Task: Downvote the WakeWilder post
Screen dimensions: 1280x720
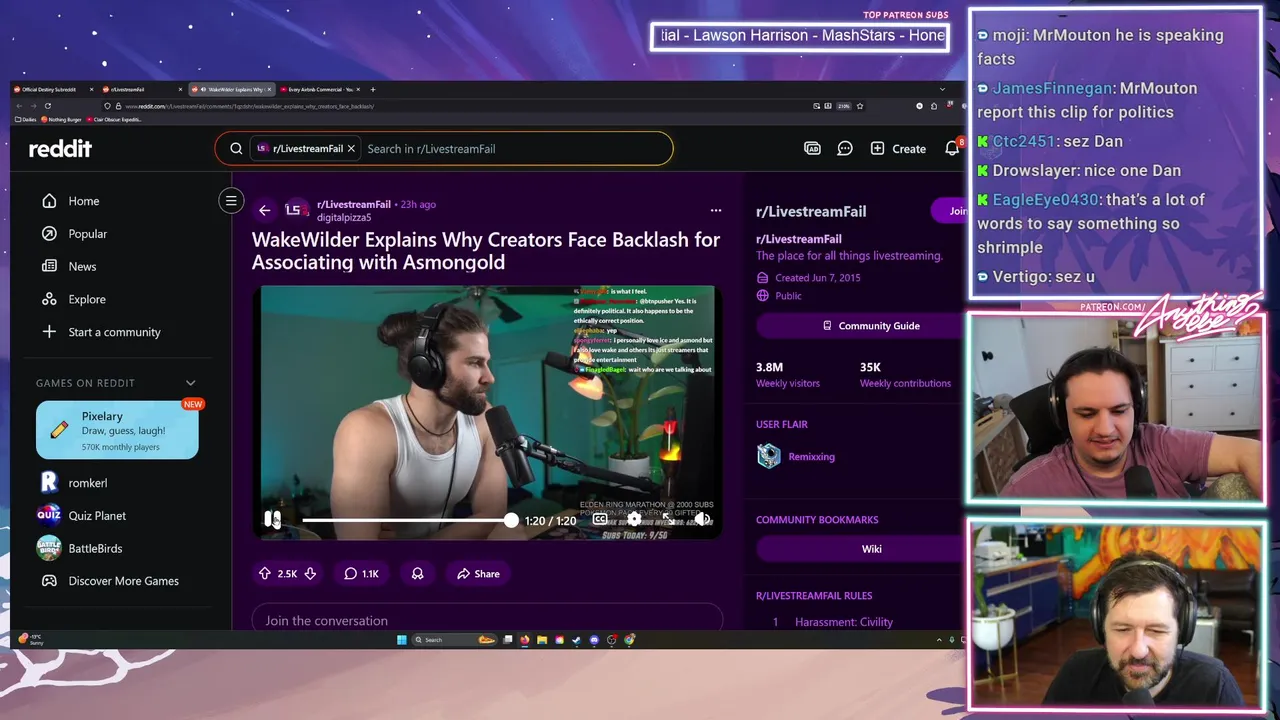Action: (x=310, y=574)
